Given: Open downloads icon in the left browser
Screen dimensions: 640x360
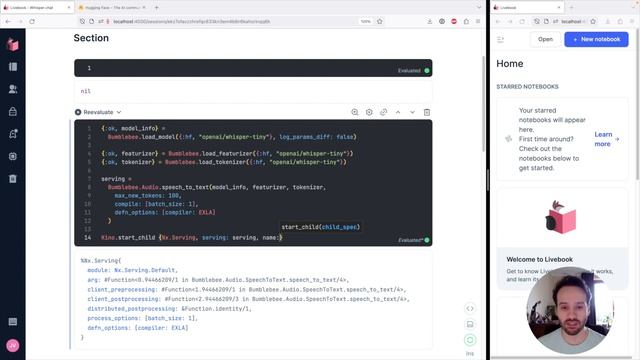Looking at the screenshot, I should tap(429, 21).
